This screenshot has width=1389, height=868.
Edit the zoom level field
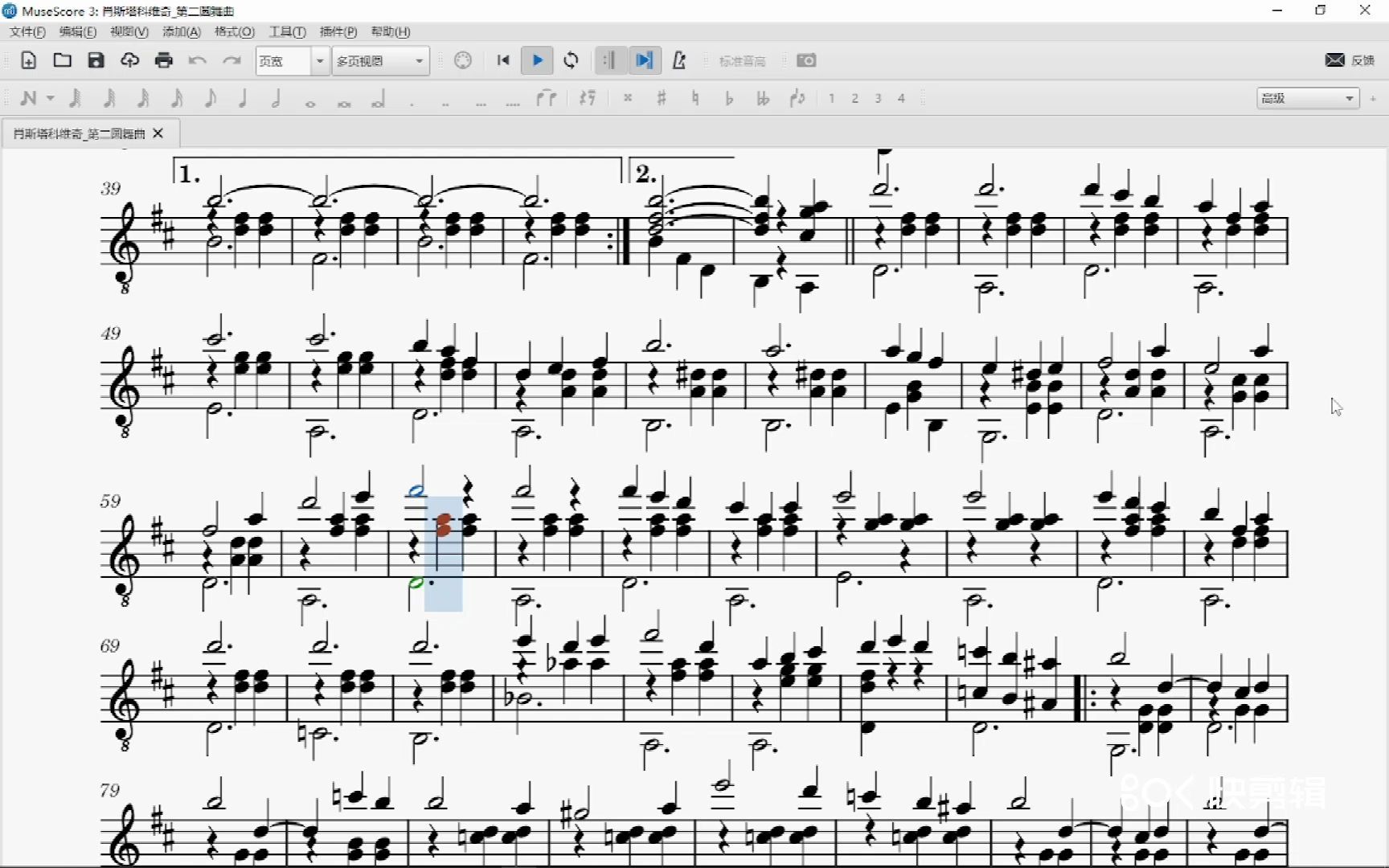[283, 61]
